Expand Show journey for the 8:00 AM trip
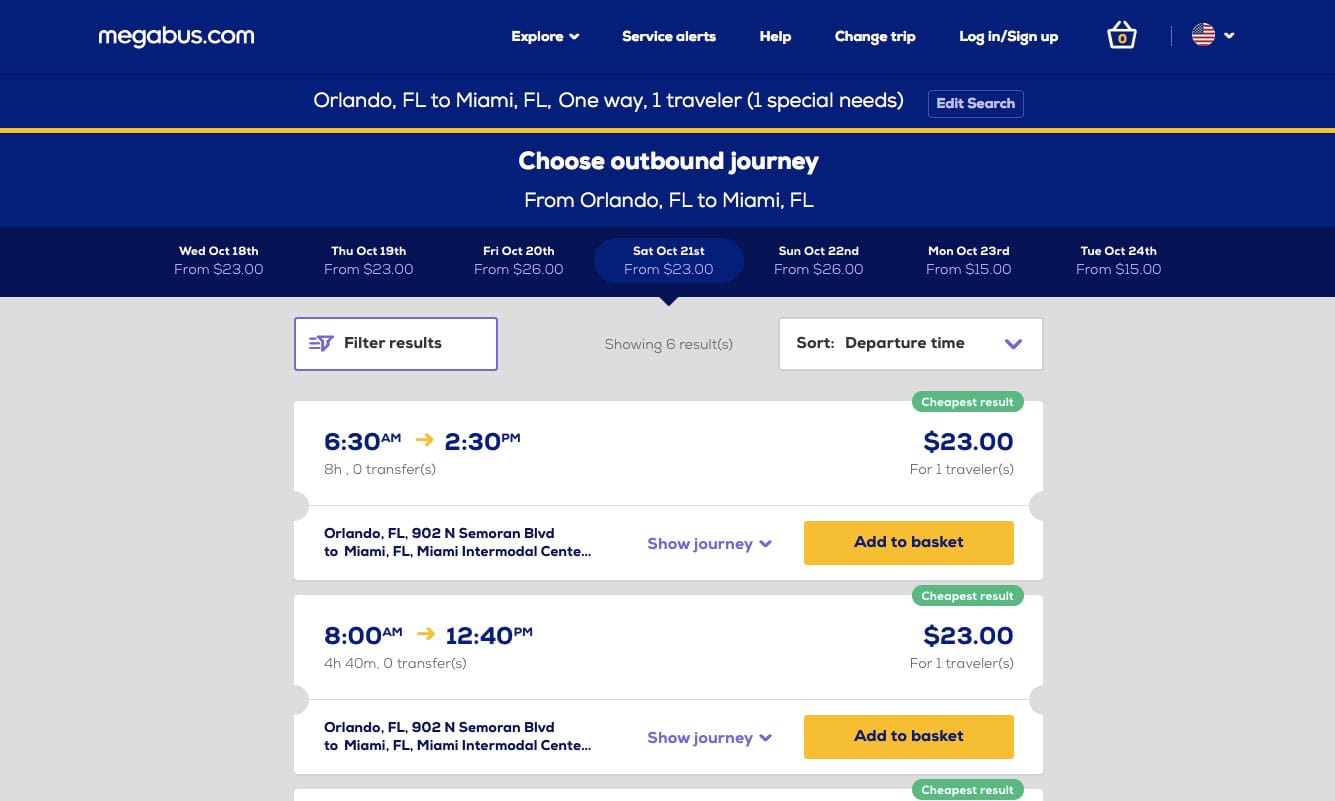This screenshot has height=801, width=1335. point(709,737)
